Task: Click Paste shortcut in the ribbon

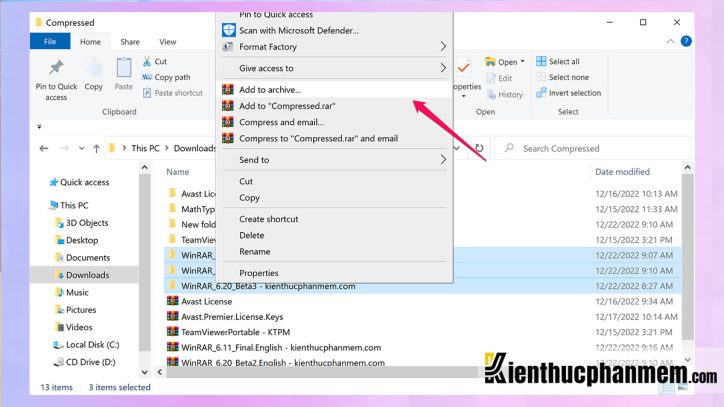Action: tap(173, 93)
